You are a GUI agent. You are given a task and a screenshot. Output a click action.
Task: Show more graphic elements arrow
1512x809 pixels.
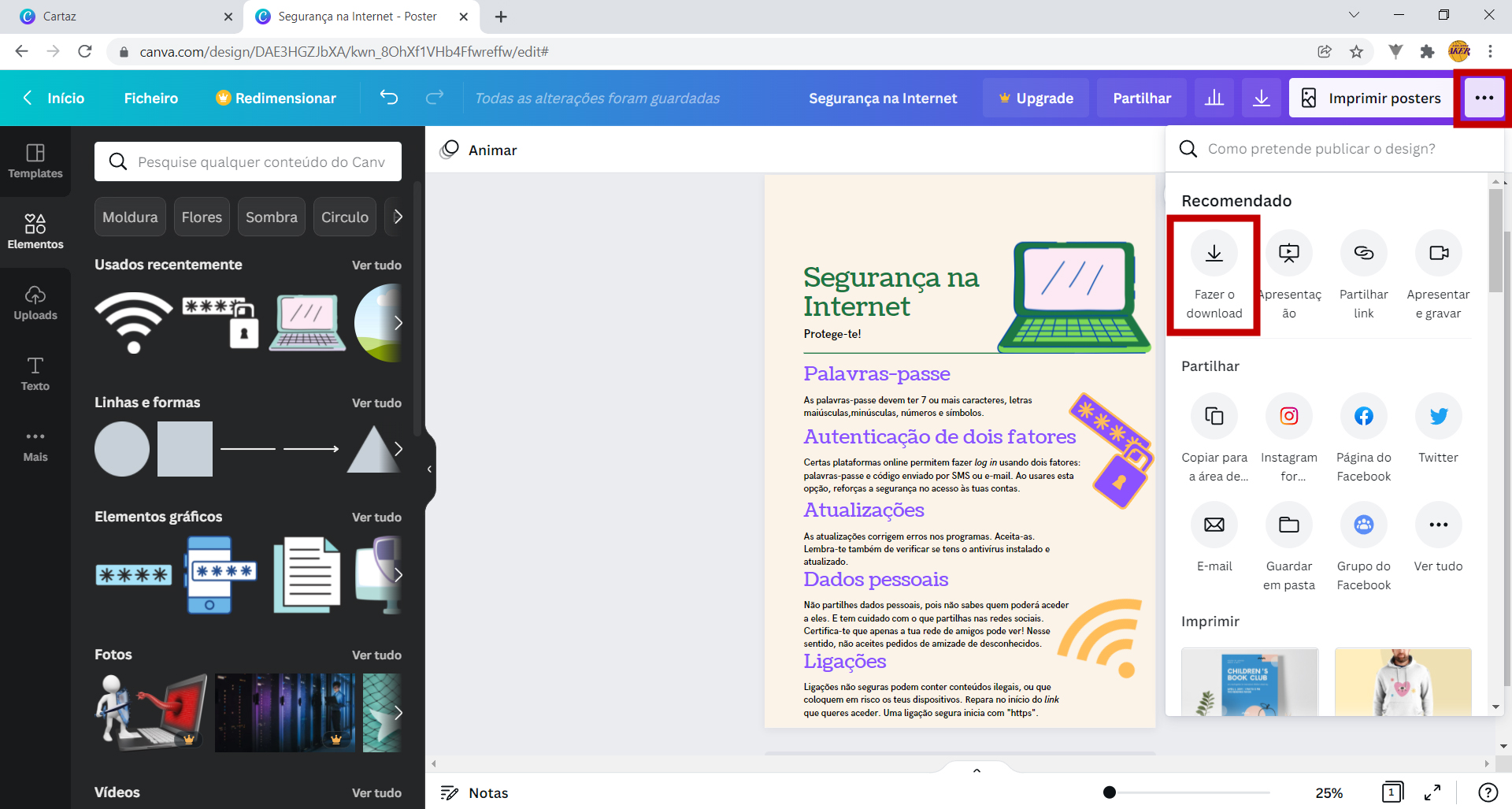[x=398, y=575]
